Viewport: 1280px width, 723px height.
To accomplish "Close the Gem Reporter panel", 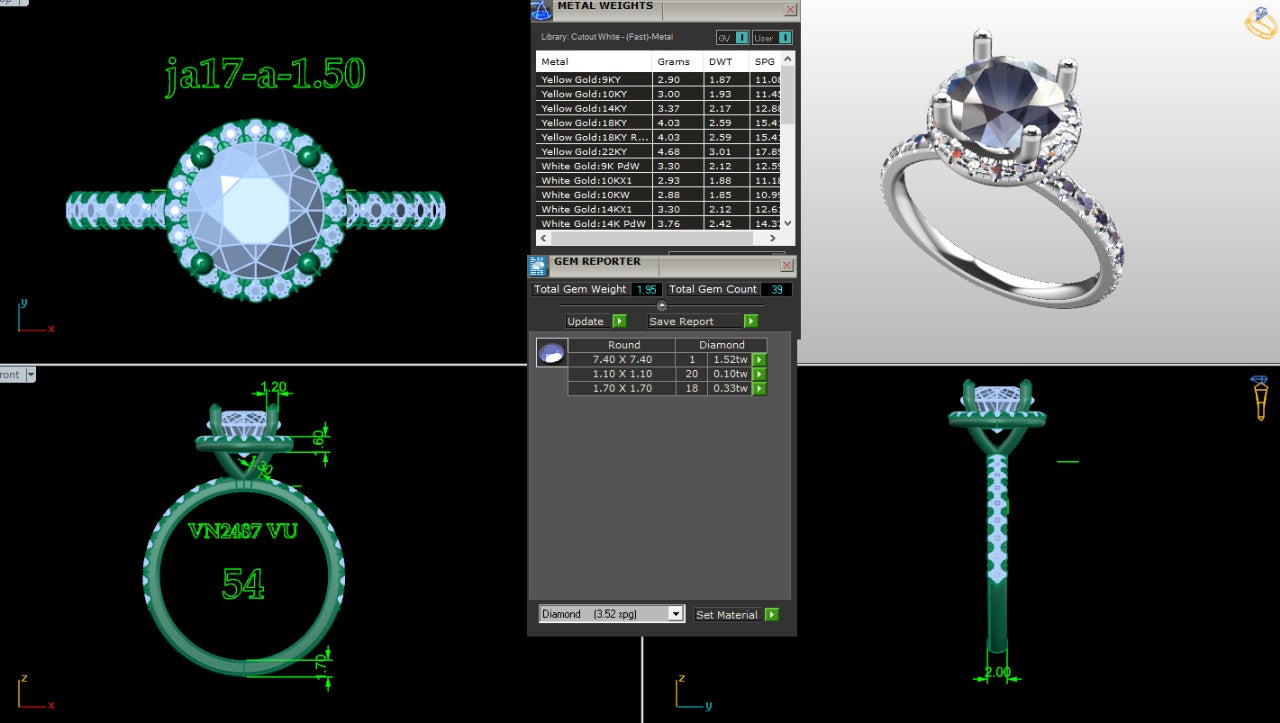I will pyautogui.click(x=787, y=265).
